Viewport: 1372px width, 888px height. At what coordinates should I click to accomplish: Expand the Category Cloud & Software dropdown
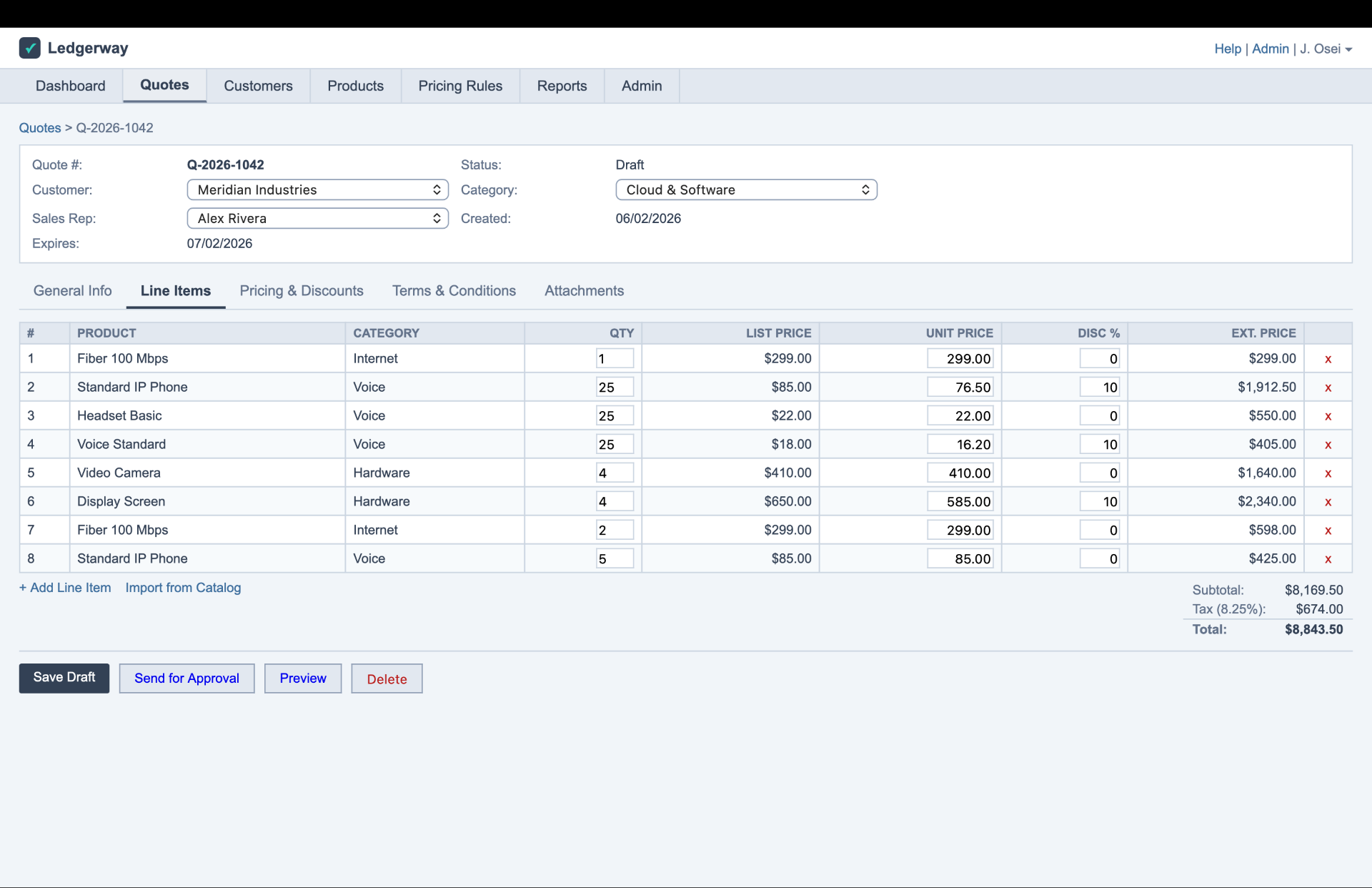click(x=746, y=189)
